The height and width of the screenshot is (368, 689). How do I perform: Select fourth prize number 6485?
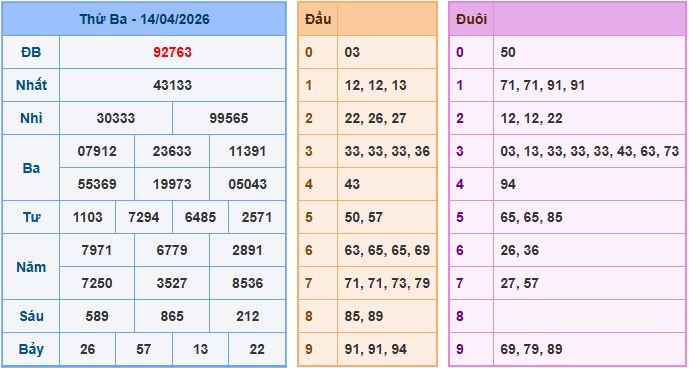coord(200,217)
